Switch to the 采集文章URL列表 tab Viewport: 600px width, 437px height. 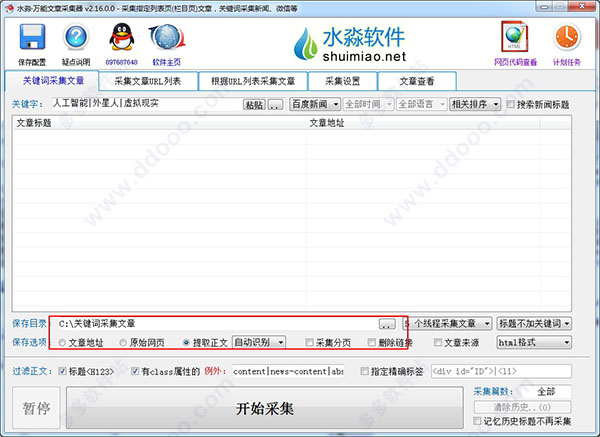coord(148,80)
